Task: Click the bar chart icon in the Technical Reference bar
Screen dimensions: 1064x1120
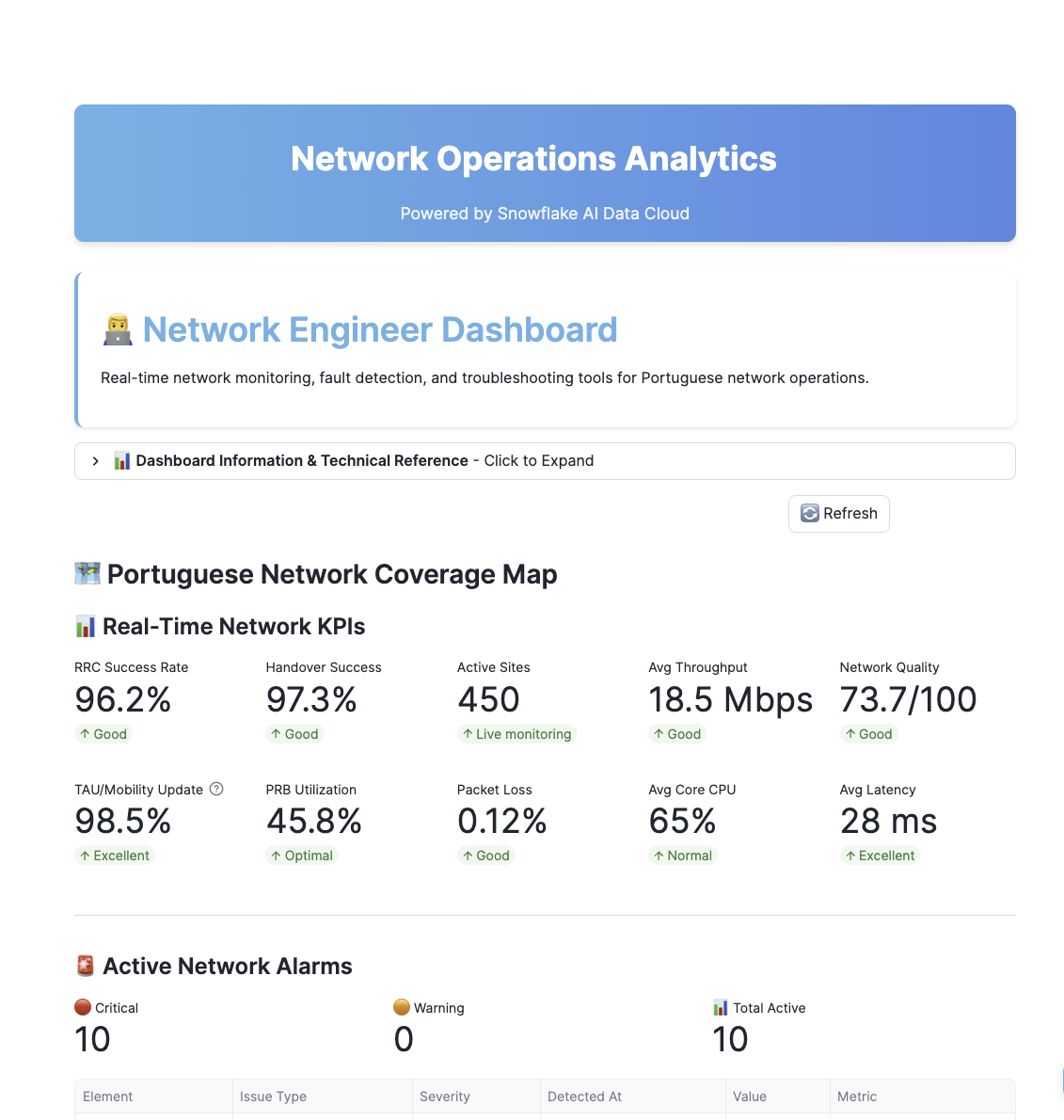Action: [x=121, y=460]
